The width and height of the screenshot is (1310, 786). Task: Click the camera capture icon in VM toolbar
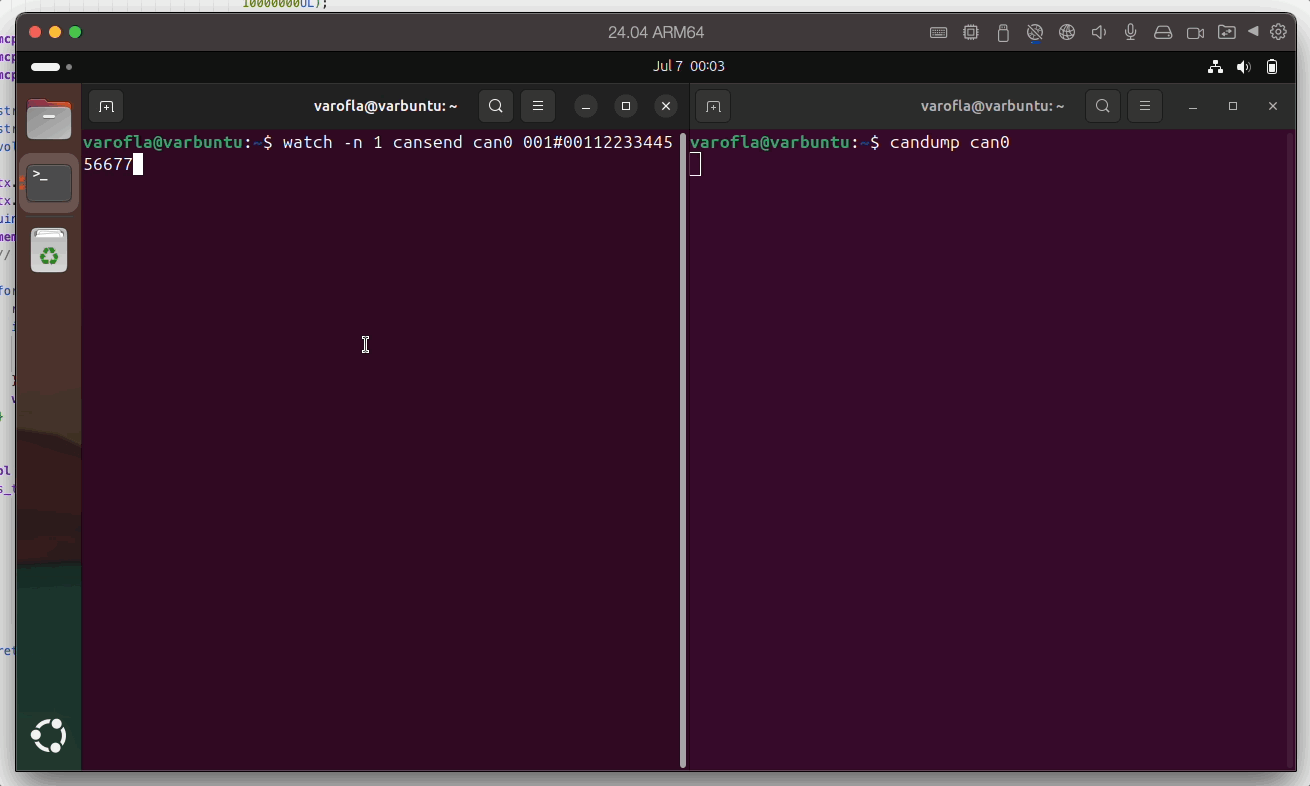coord(1195,31)
